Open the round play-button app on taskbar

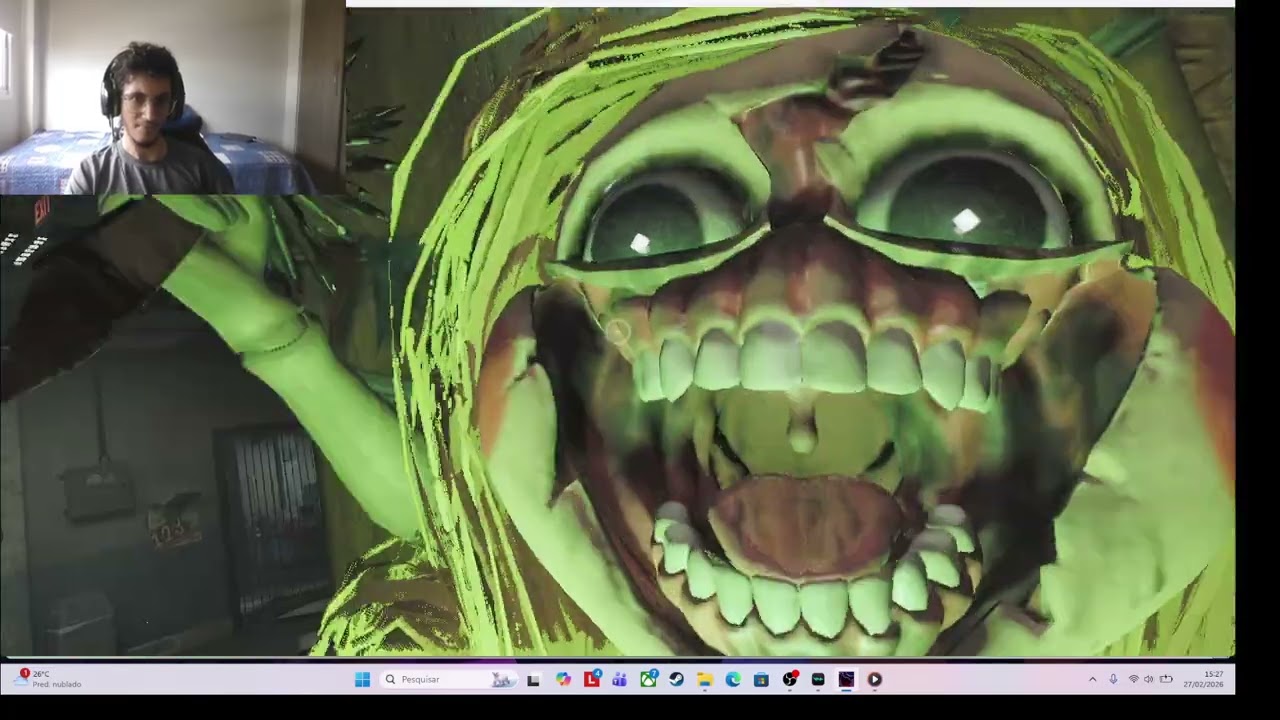(874, 679)
